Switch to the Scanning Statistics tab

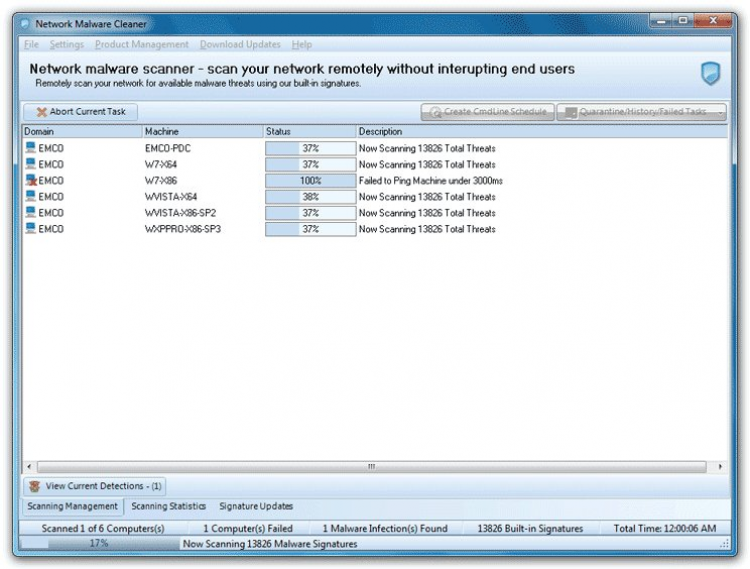click(x=168, y=506)
